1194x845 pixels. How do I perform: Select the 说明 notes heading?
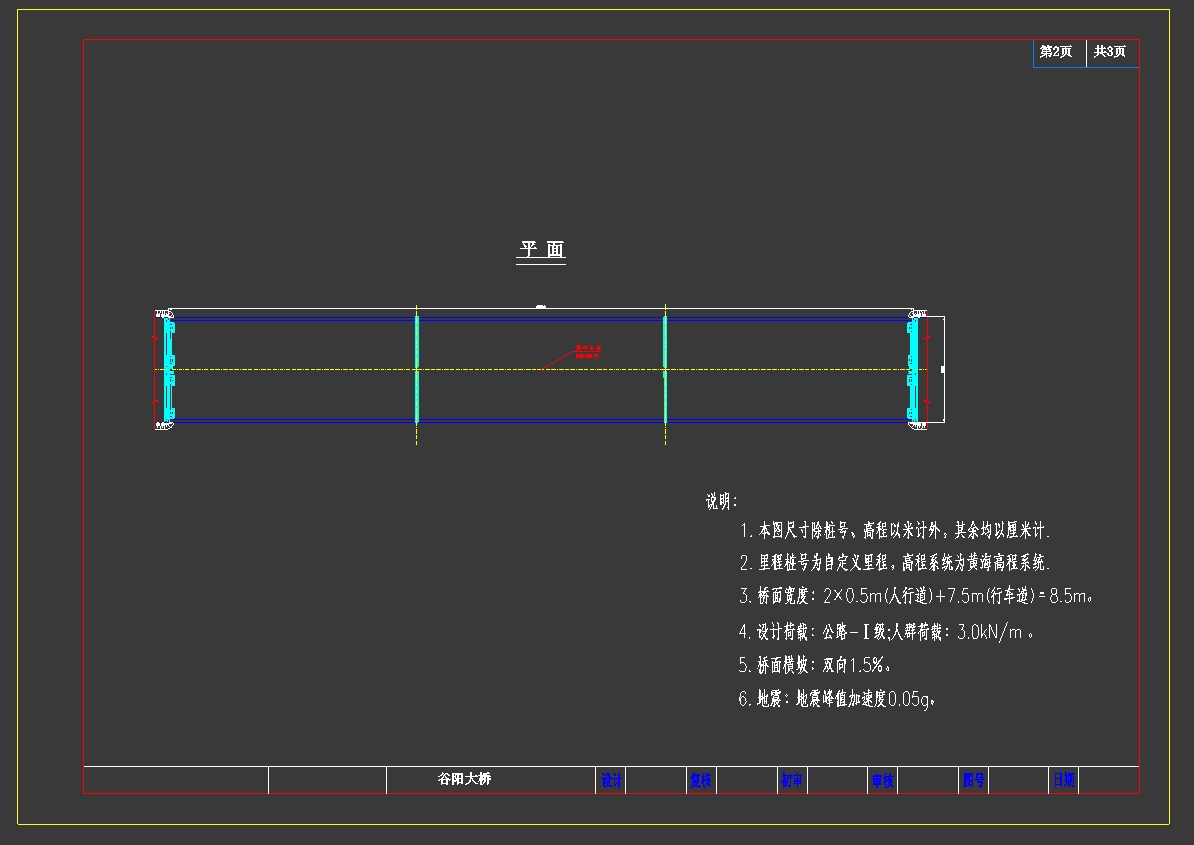tap(721, 502)
